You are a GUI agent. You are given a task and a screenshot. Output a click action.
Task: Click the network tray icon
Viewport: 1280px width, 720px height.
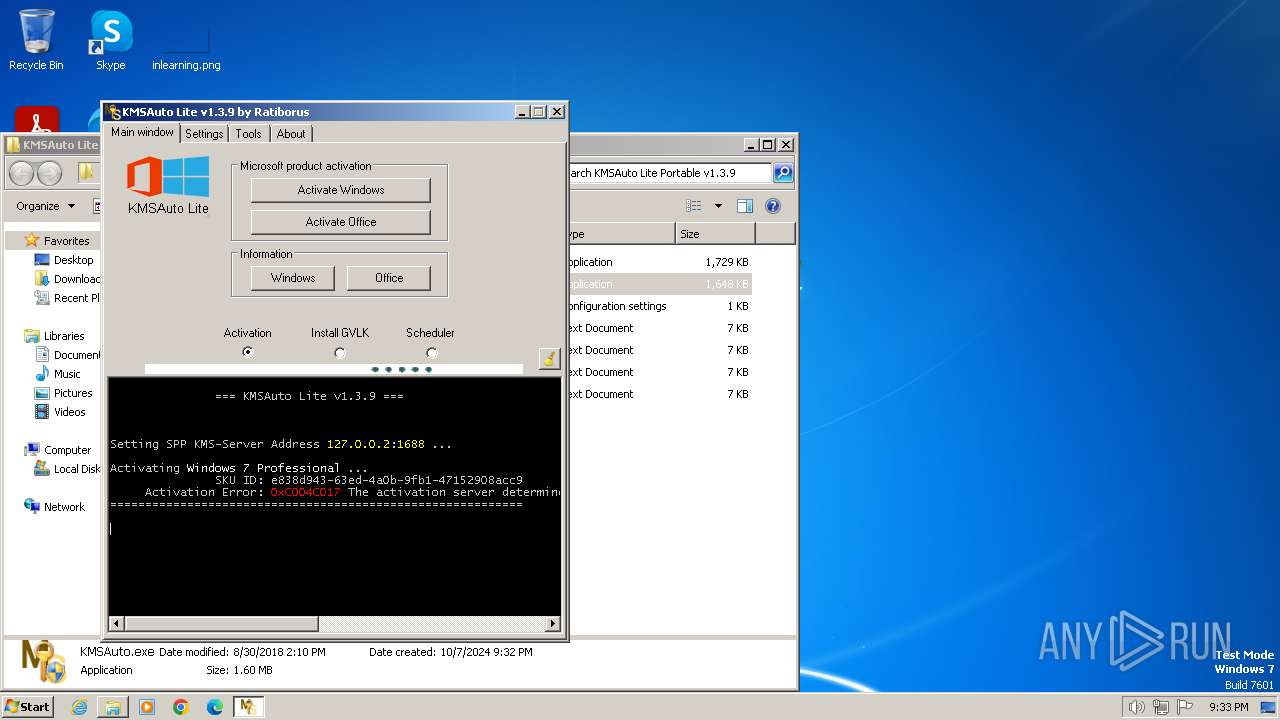[1161, 707]
